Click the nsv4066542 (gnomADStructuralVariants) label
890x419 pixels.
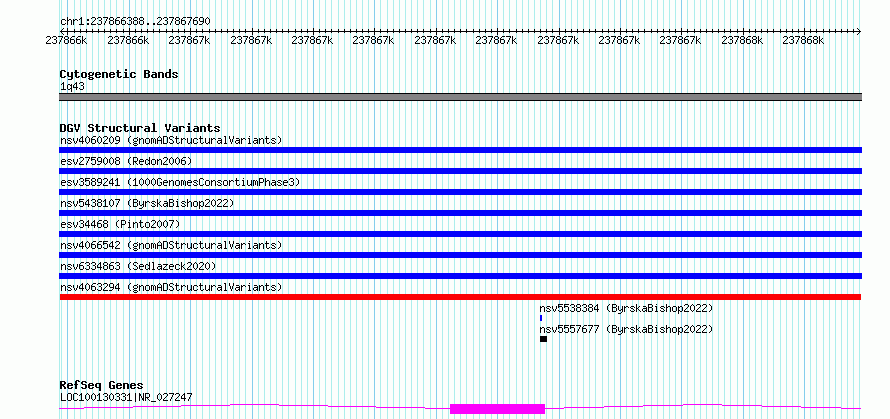[x=171, y=245]
